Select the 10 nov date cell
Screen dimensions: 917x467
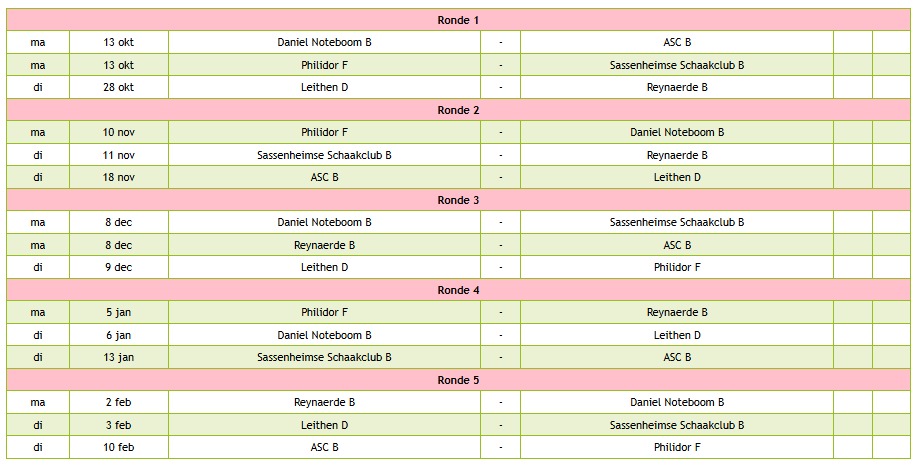click(118, 132)
